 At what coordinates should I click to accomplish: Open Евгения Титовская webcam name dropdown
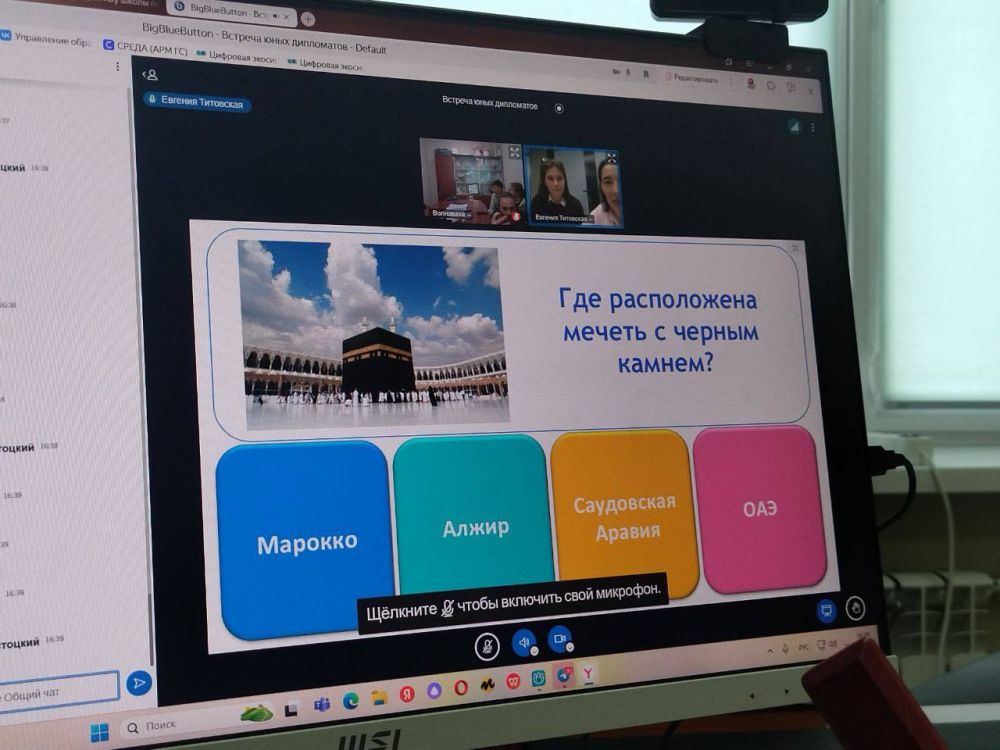click(x=564, y=218)
